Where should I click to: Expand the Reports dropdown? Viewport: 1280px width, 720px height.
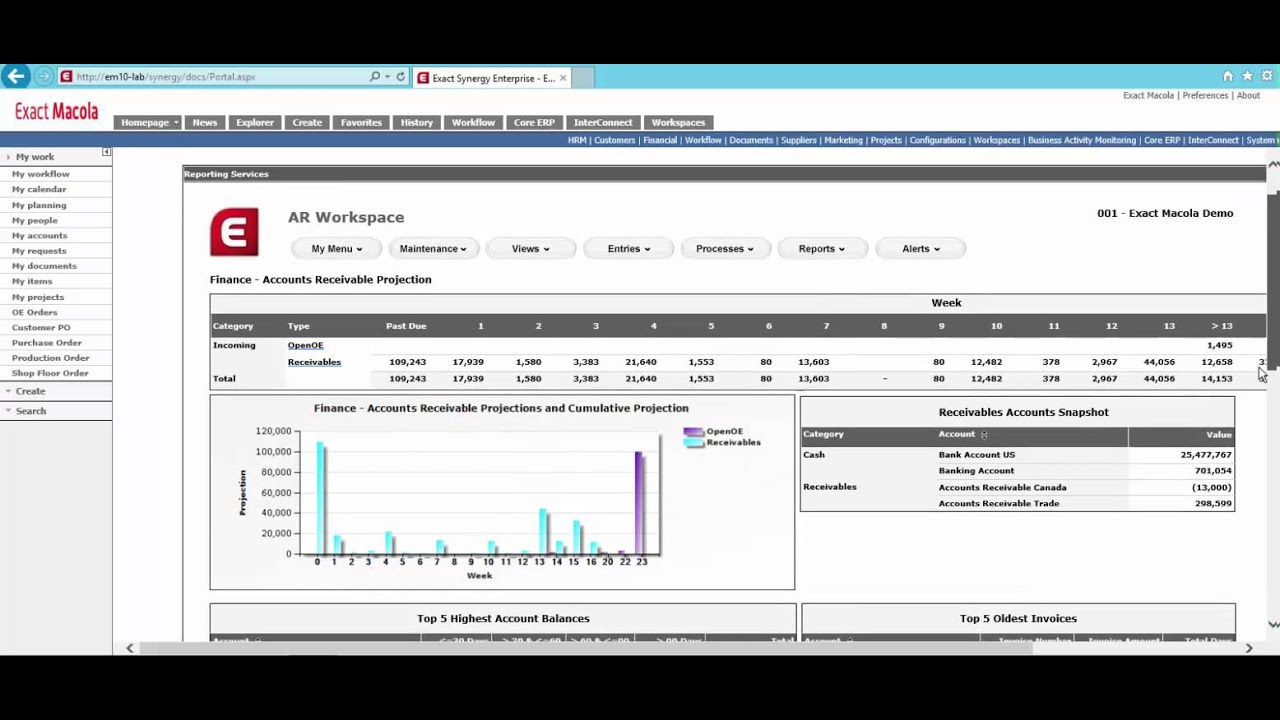[822, 248]
